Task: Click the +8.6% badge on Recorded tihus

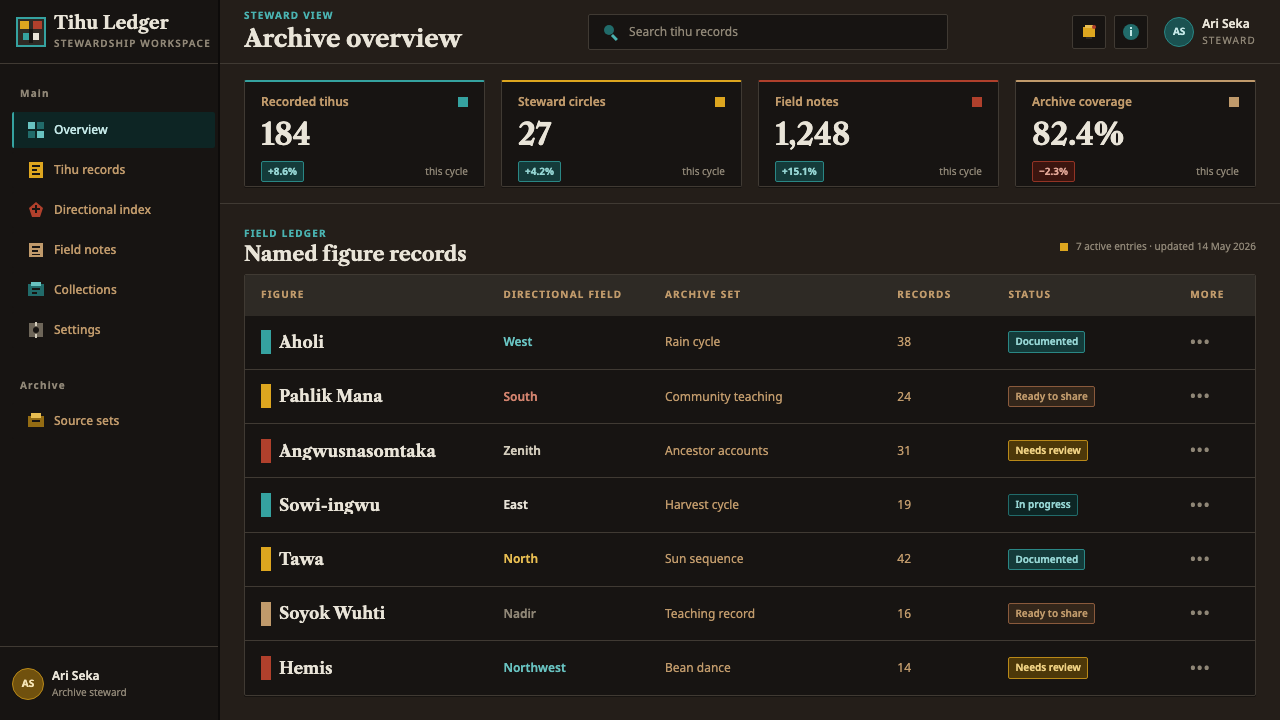Action: 282,172
